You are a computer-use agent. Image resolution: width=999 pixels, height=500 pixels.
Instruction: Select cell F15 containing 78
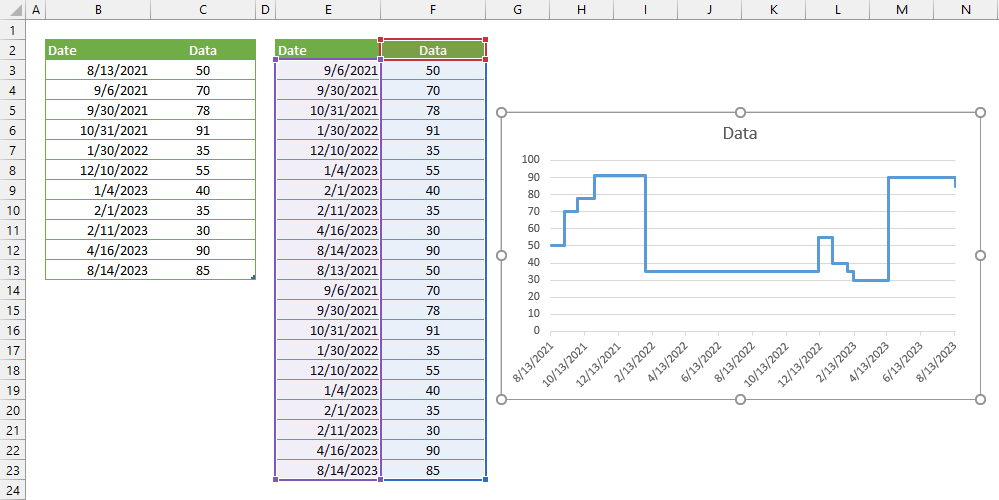pos(433,310)
